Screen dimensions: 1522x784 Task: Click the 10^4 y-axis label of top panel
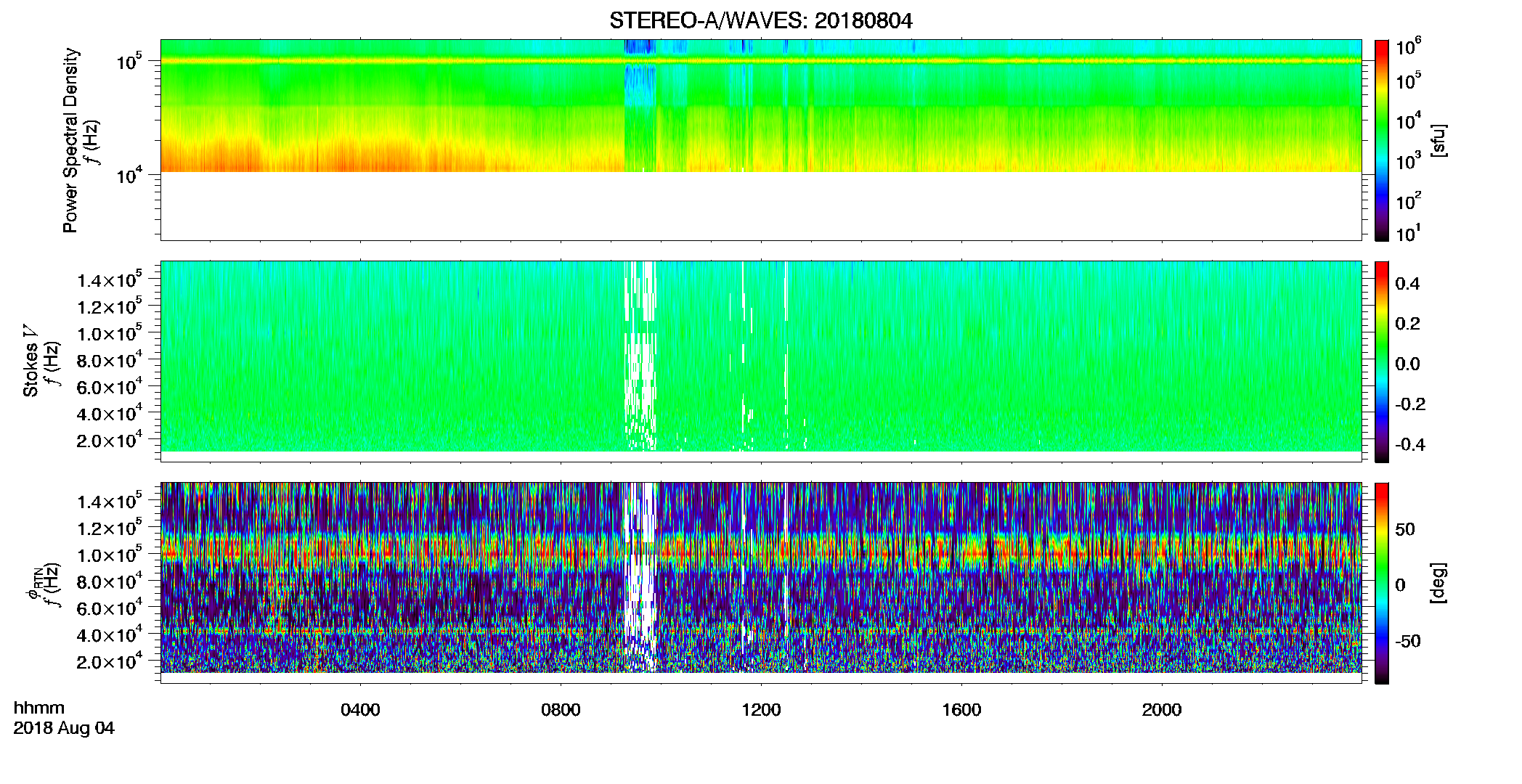(129, 175)
